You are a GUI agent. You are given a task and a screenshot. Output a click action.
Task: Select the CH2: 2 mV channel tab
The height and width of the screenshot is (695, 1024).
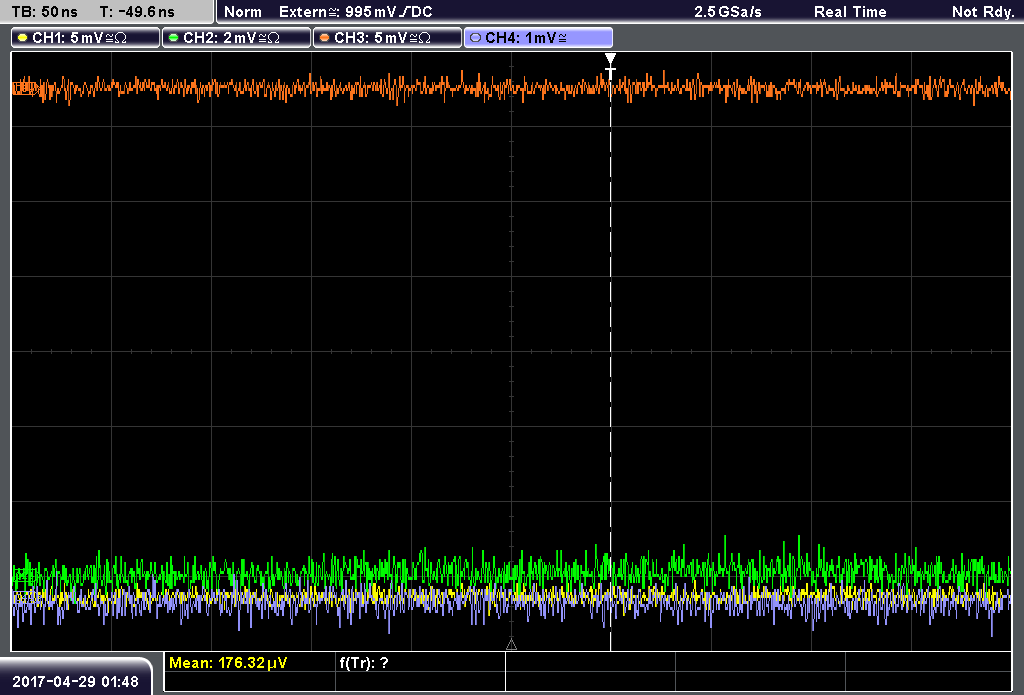coord(236,38)
